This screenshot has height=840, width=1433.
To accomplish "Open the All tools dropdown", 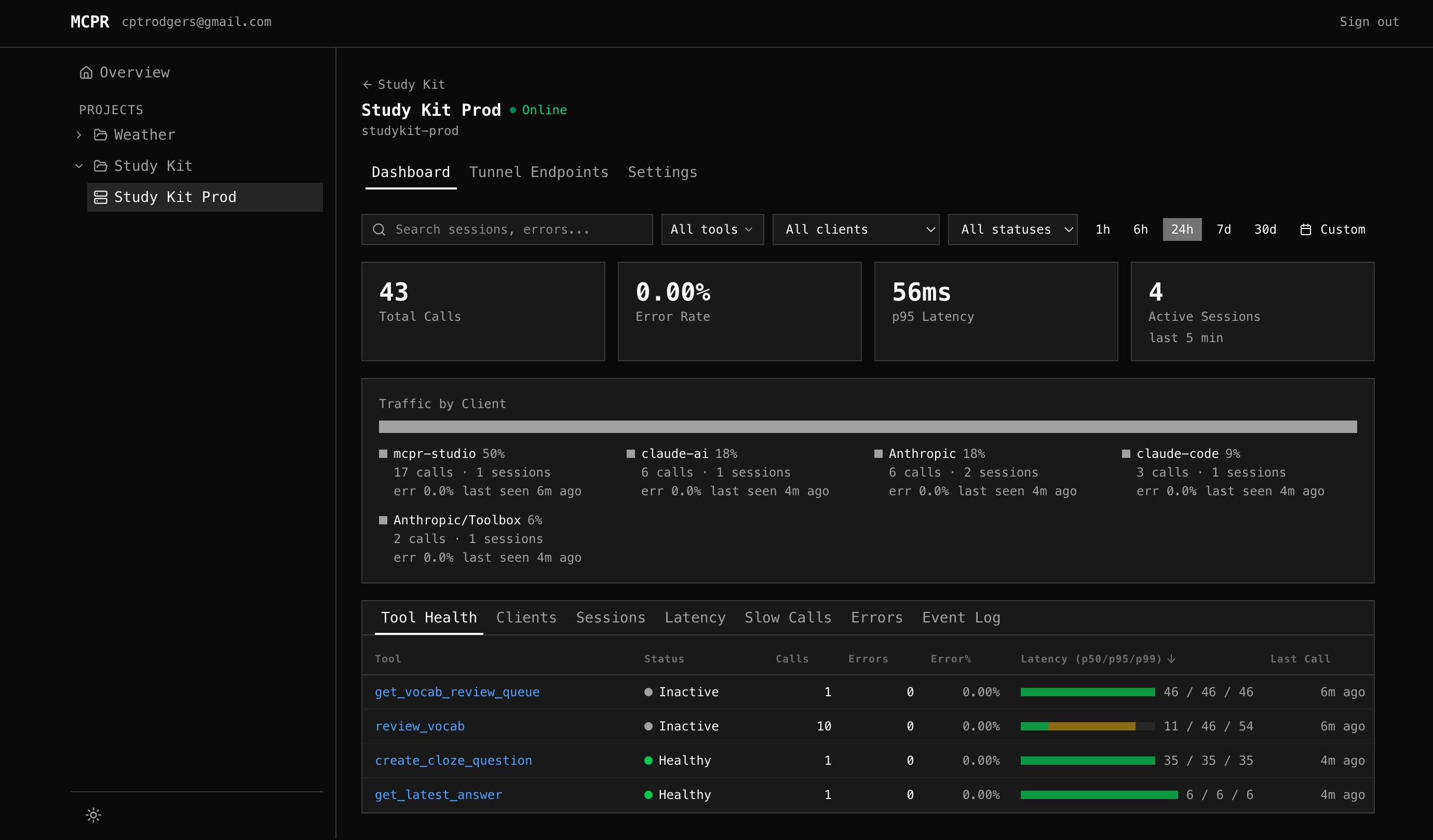I will 712,229.
